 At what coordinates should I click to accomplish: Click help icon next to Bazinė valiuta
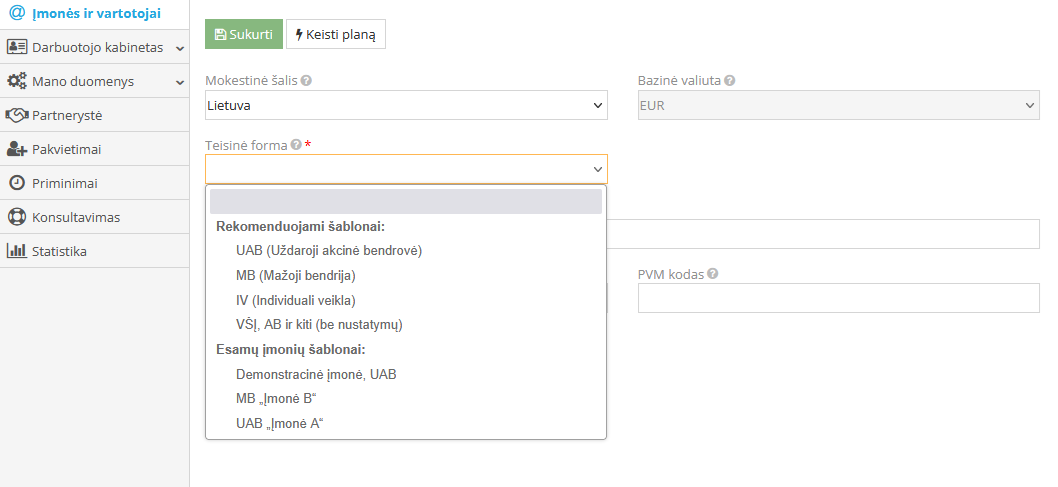(730, 81)
